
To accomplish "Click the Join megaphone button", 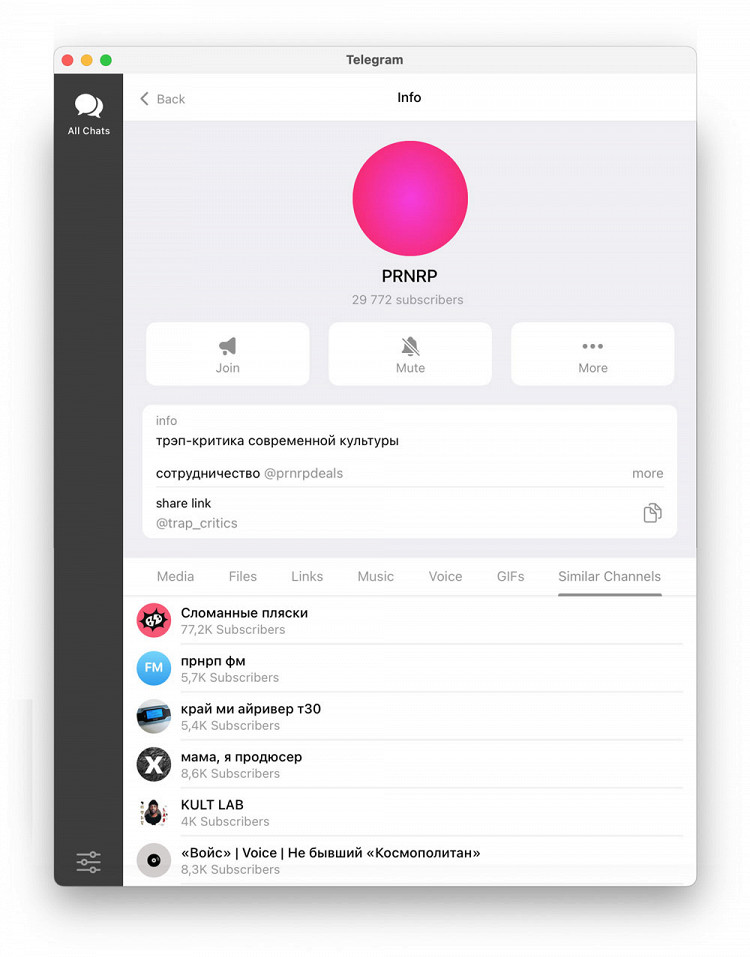I will (x=228, y=354).
